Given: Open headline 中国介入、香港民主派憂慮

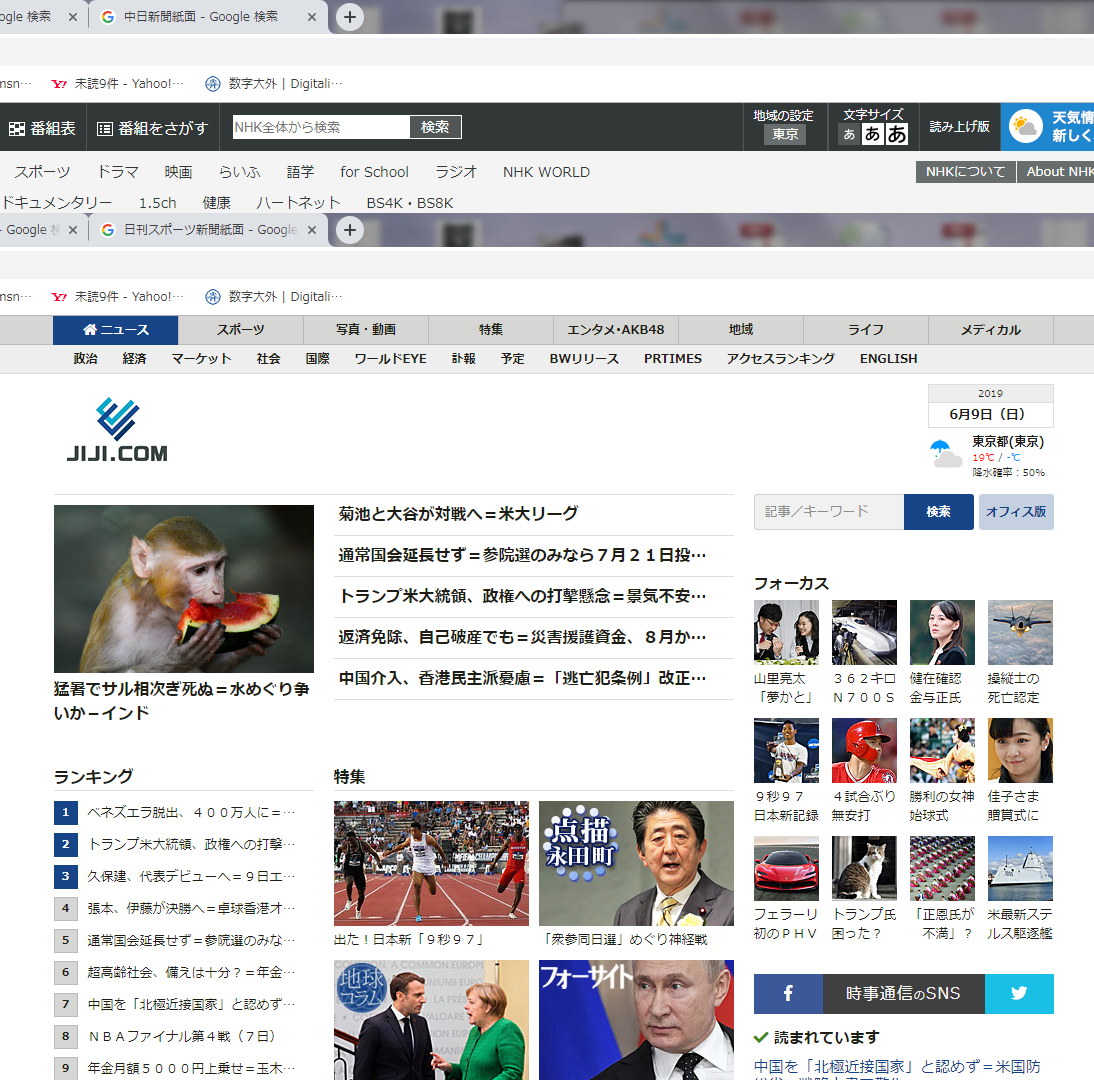Looking at the screenshot, I should pos(523,678).
